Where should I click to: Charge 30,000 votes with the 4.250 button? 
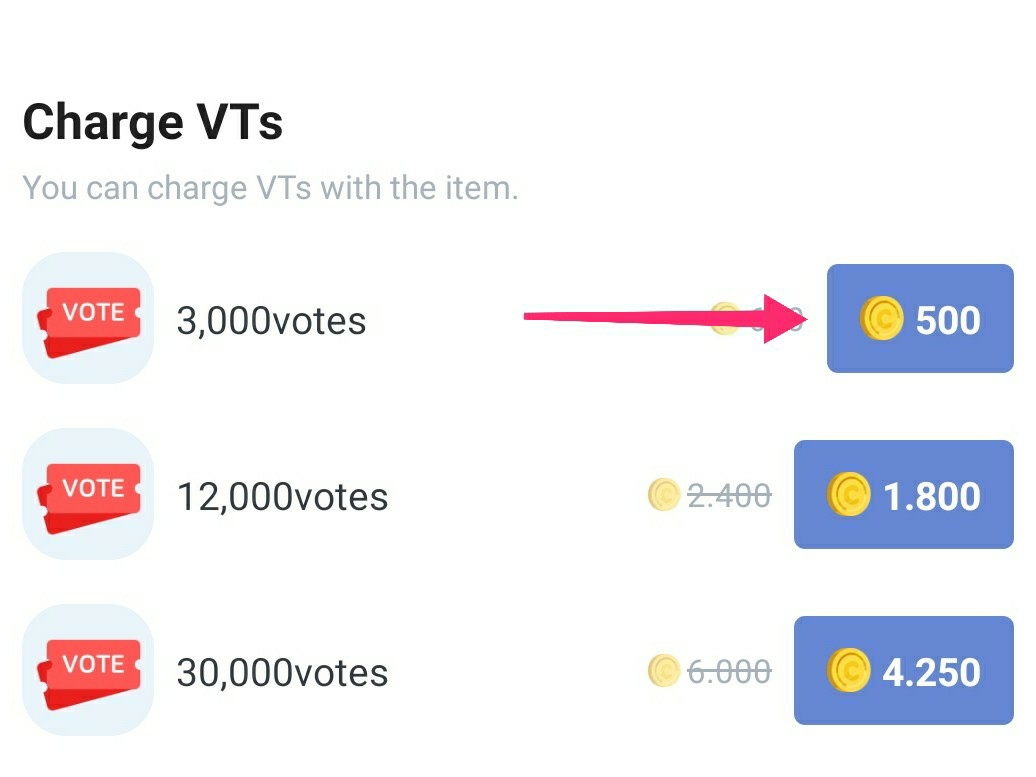(903, 671)
